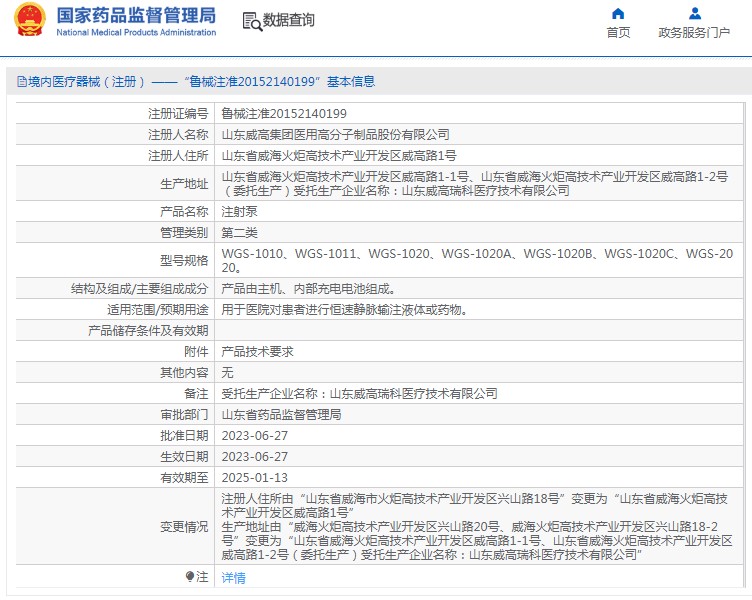Select 其他内容 value 无
Screen dimensions: 752x600
(x=227, y=373)
